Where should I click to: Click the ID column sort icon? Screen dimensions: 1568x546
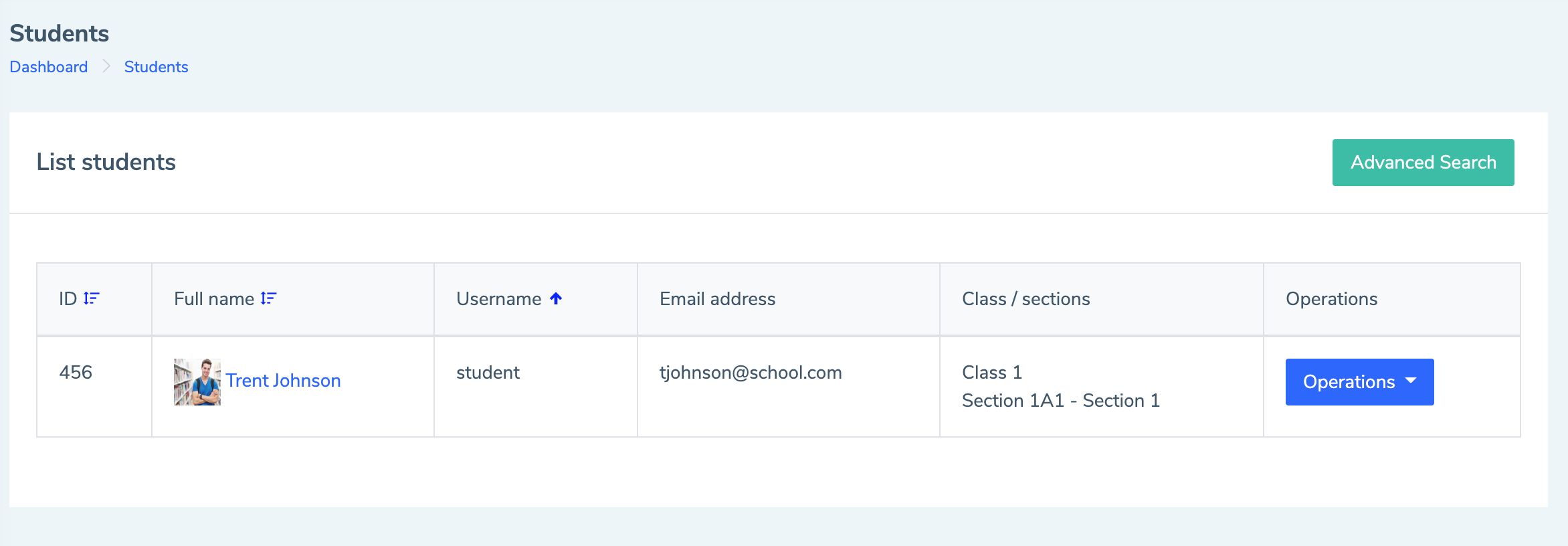(x=92, y=298)
